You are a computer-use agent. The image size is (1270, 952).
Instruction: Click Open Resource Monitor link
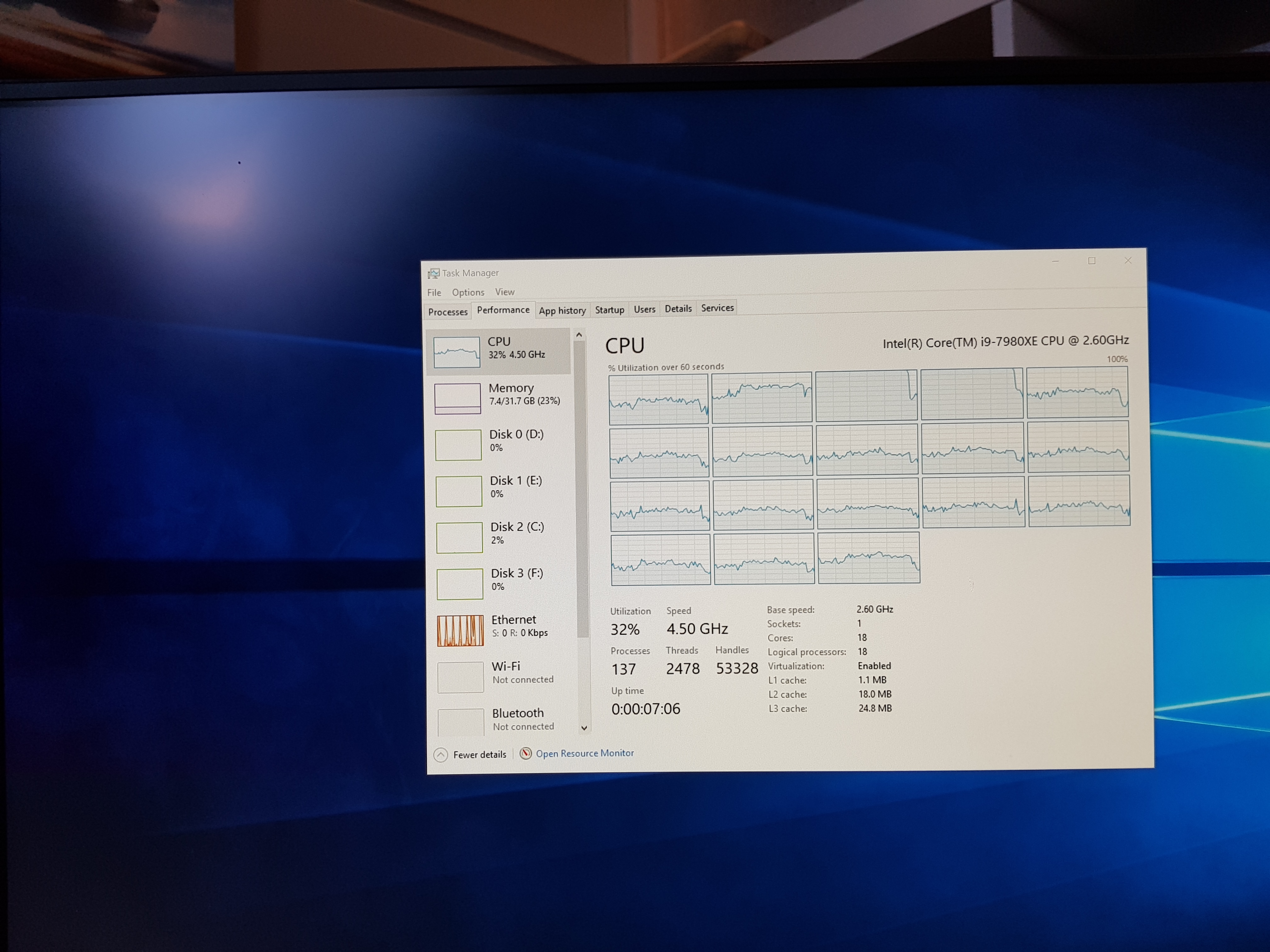(x=585, y=753)
